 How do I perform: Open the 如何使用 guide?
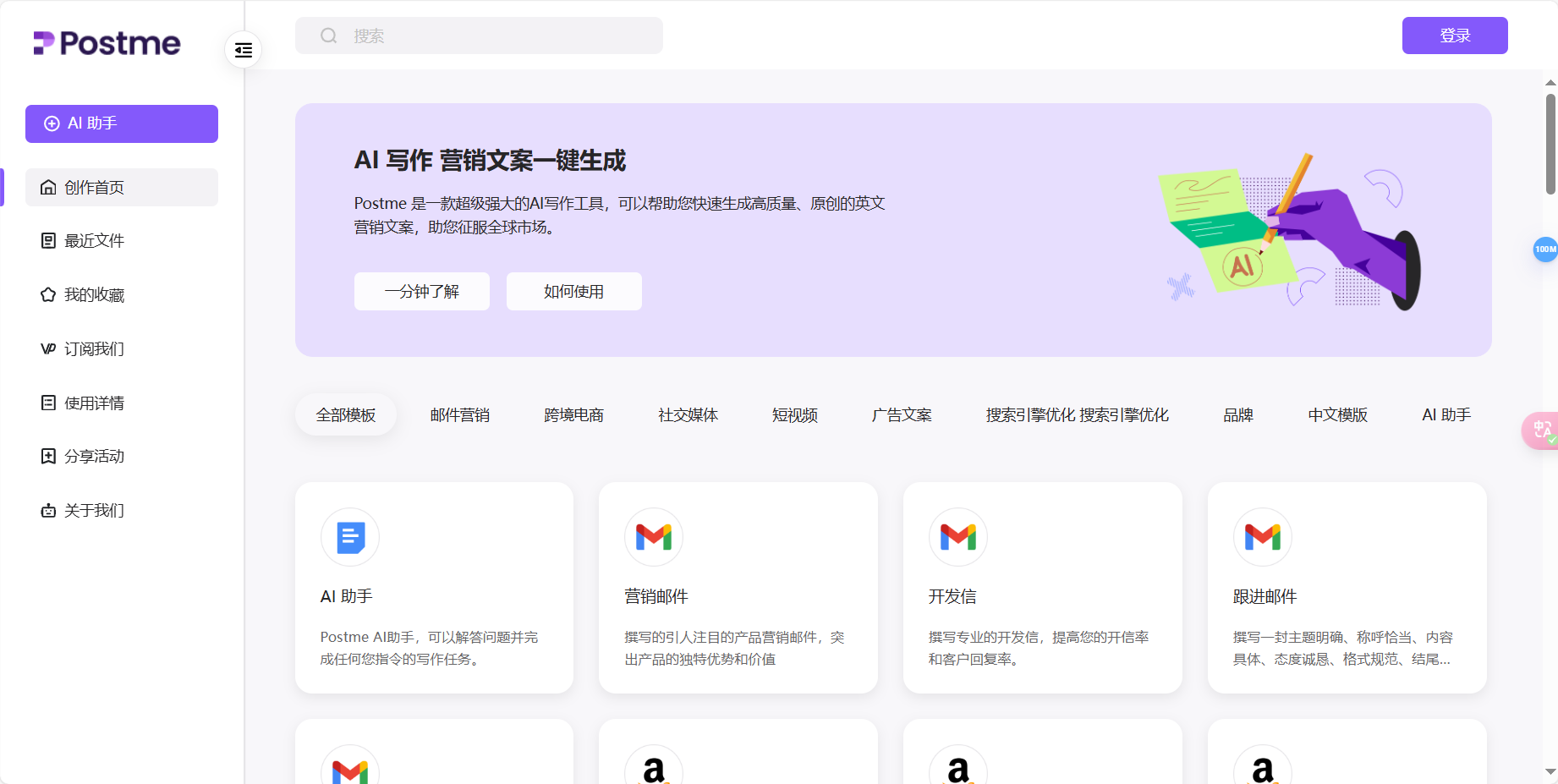tap(573, 291)
